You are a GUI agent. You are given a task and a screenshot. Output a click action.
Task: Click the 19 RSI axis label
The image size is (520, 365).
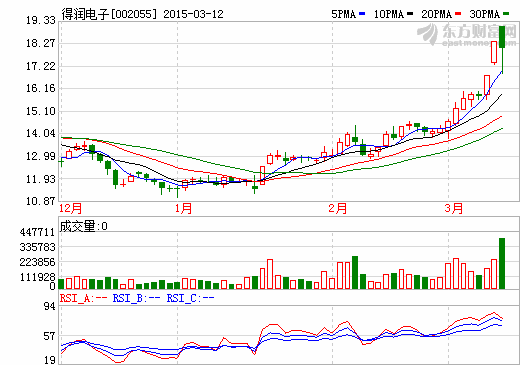pos(50,360)
